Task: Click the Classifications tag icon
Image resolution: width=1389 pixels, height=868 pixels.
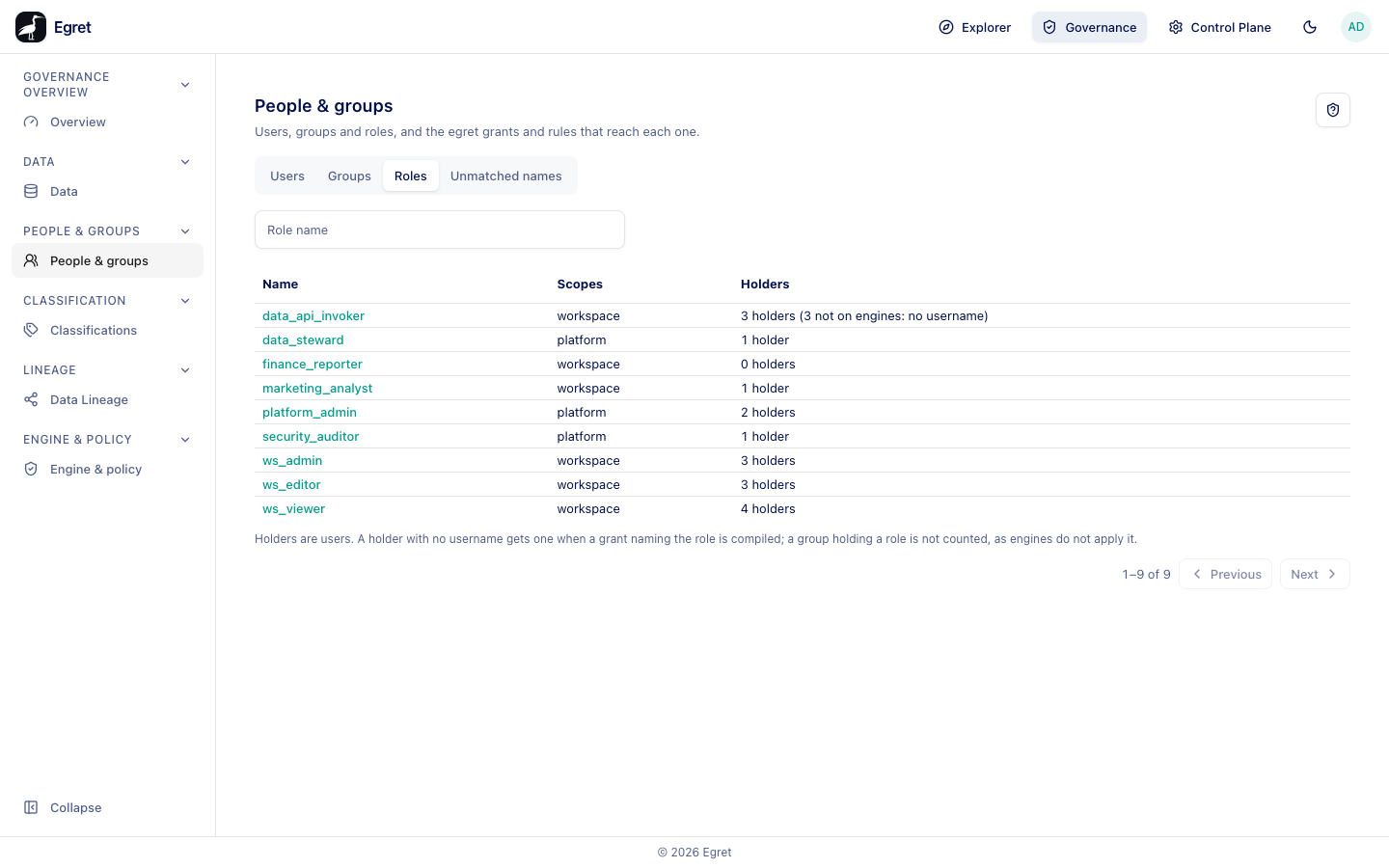Action: pos(31,330)
